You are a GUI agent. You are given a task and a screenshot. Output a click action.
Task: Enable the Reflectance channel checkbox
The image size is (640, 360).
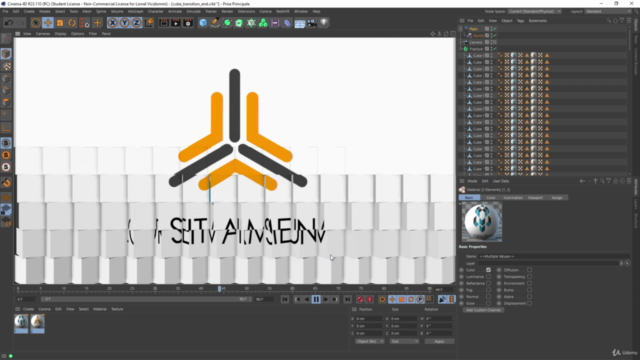click(x=489, y=283)
